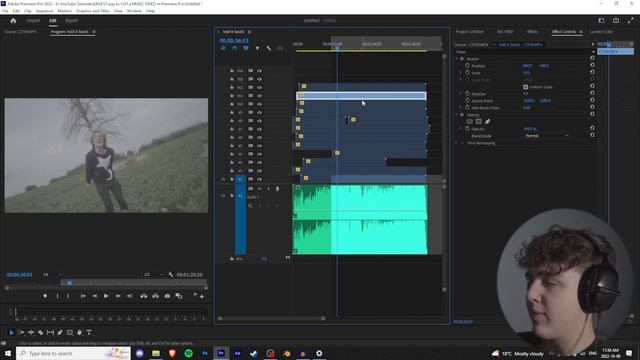Open the Workspaces icon at top right

pos(601,20)
